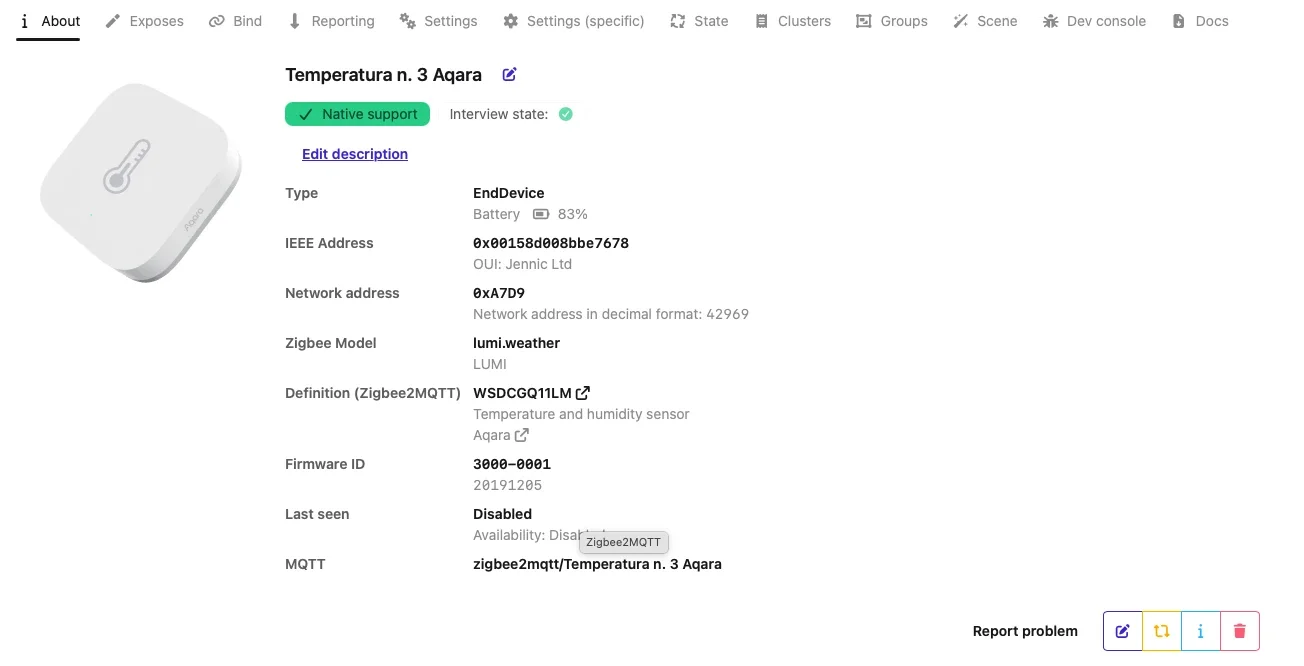Click the lumi.weather Zigbee model text

point(516,343)
